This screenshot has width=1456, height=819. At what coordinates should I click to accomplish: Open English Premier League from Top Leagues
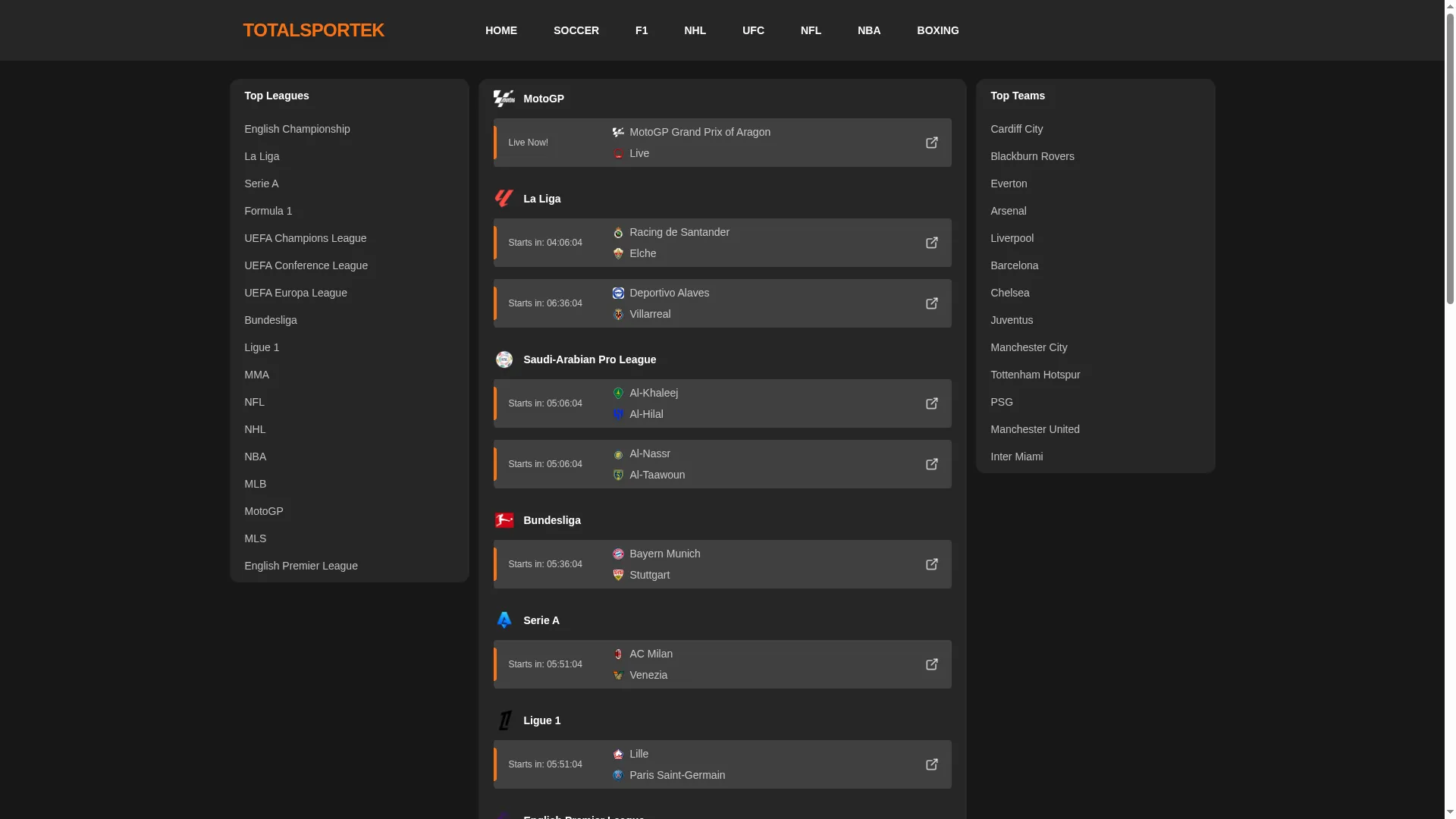coord(301,566)
